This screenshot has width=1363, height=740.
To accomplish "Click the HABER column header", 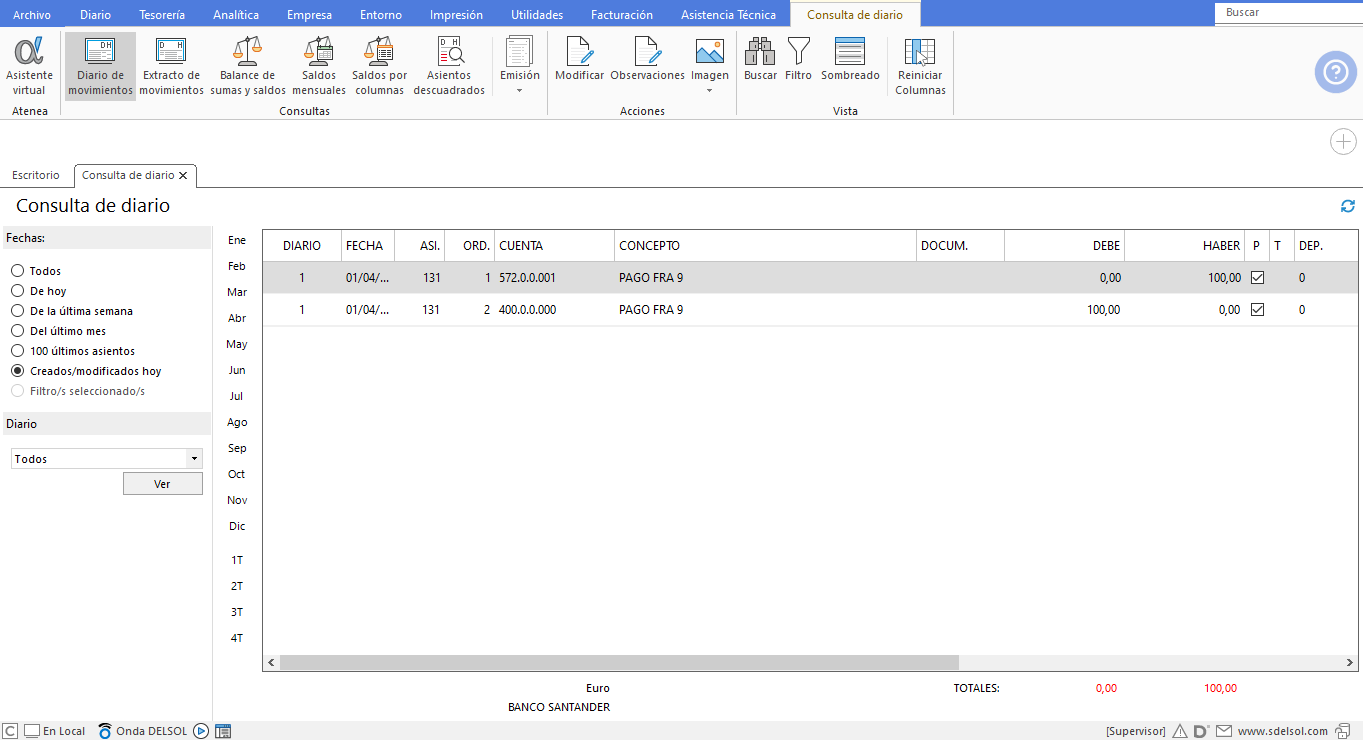I will pyautogui.click(x=1185, y=246).
